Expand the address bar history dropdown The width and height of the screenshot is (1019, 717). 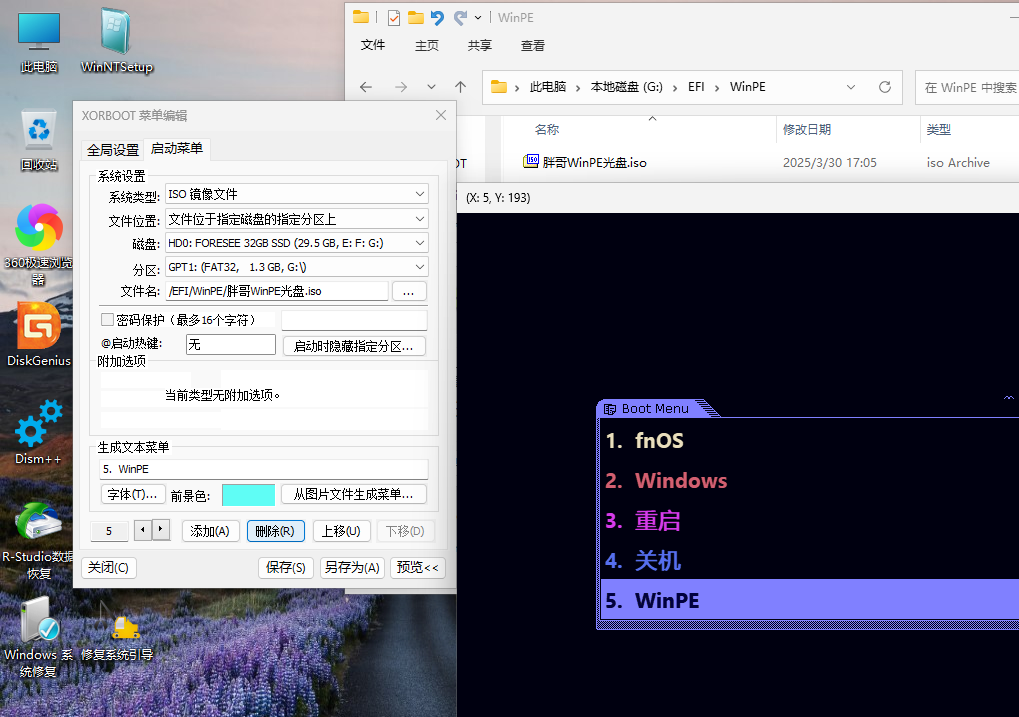[x=850, y=87]
